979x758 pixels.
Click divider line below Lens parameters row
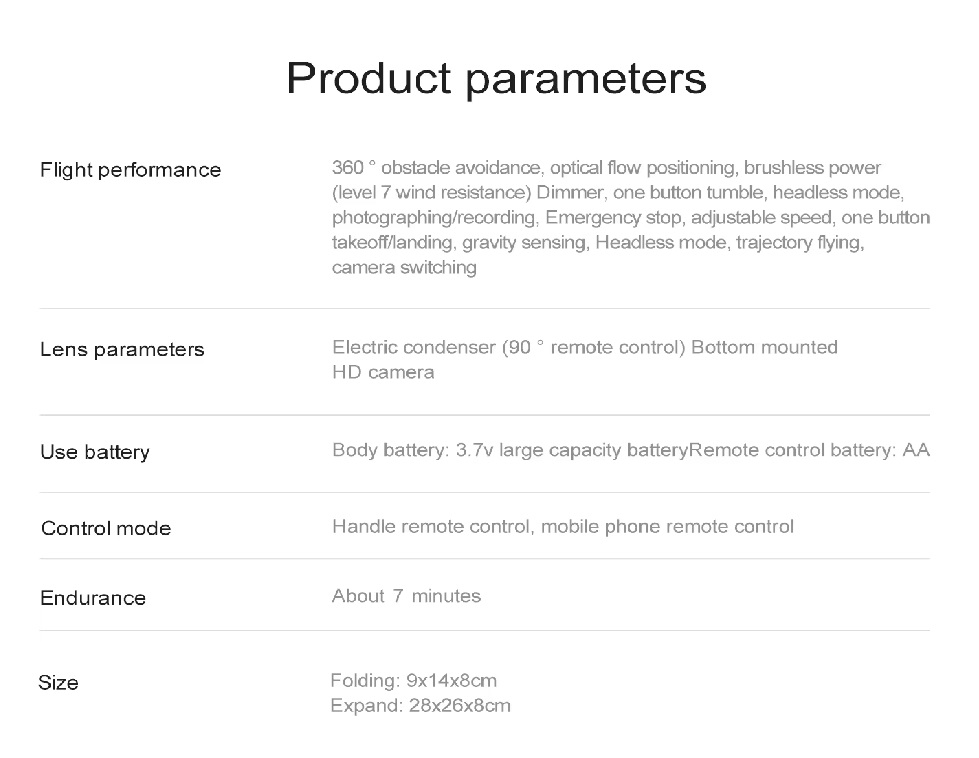485,415
